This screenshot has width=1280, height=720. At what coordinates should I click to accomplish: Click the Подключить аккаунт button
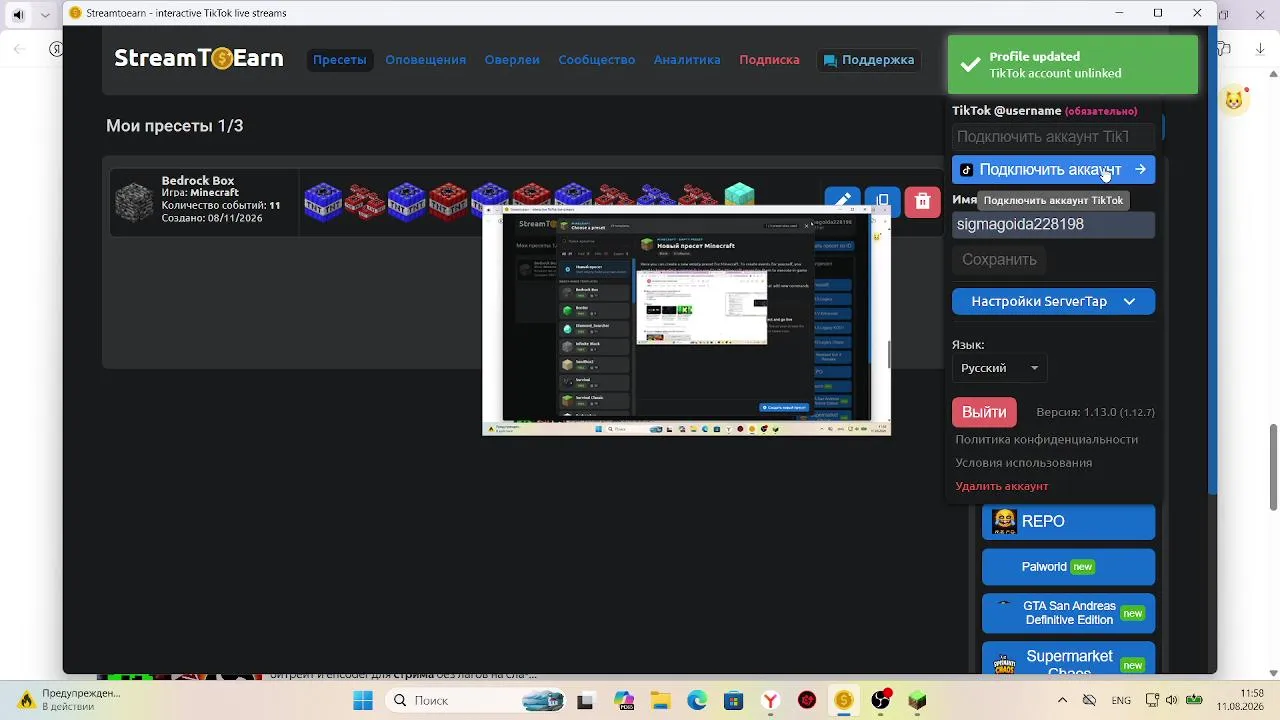(1053, 170)
